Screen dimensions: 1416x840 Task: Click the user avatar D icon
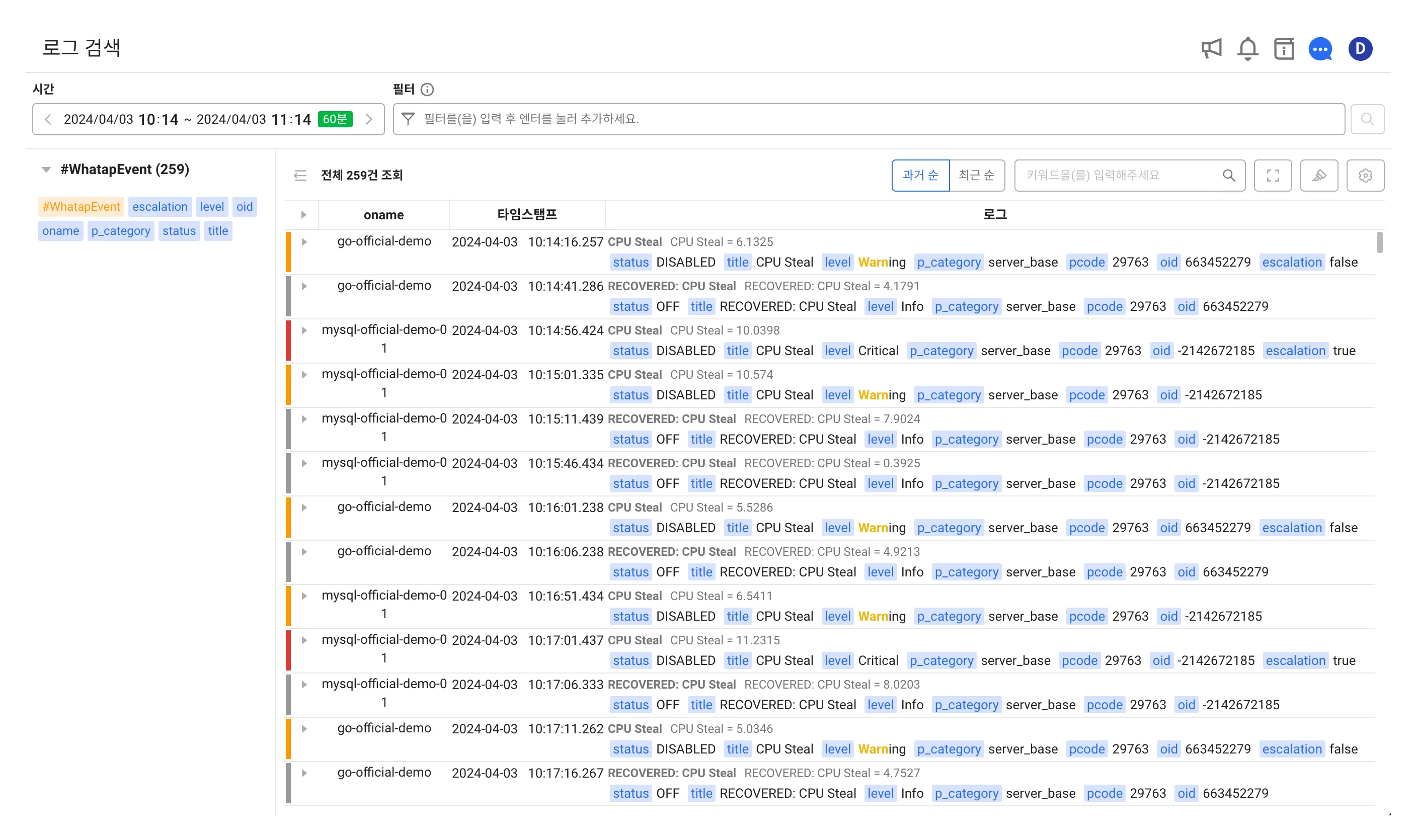coord(1359,49)
